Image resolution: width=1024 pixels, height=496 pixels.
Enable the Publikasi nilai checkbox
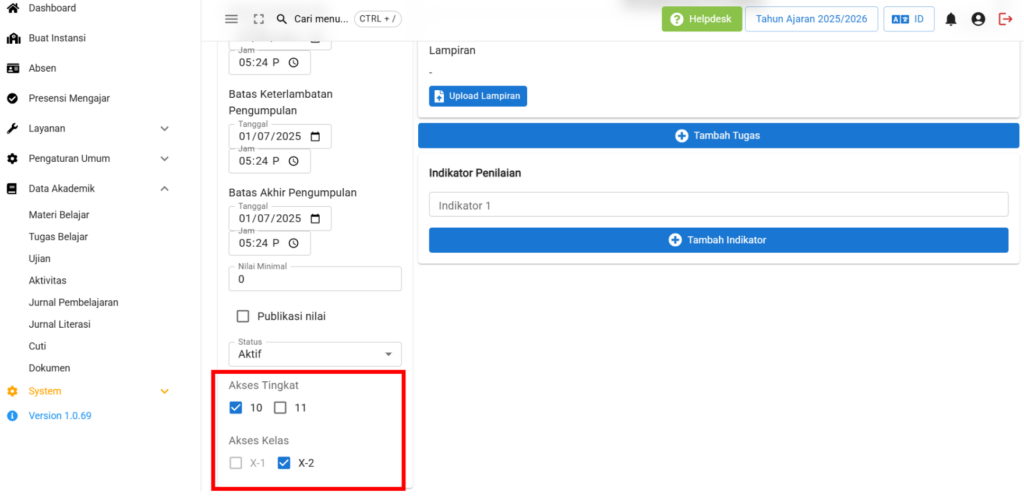[243, 316]
